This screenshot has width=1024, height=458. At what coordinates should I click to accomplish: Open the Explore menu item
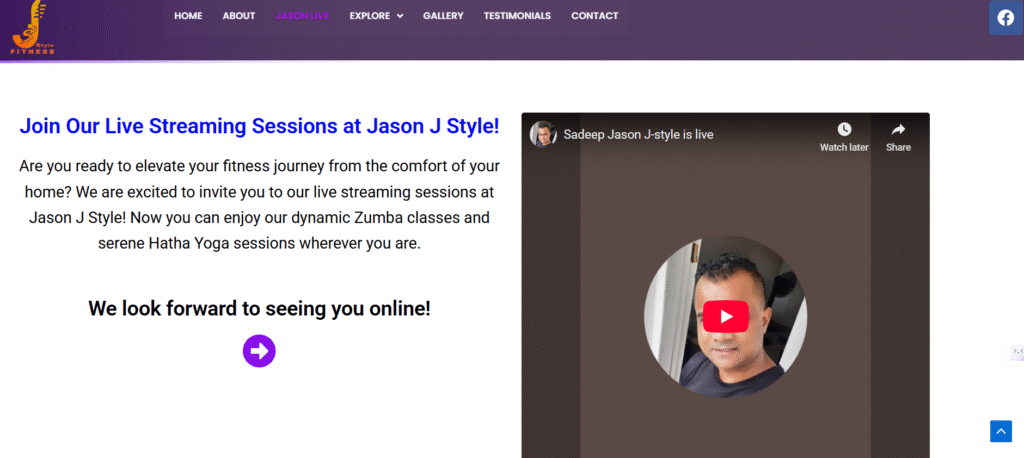click(x=369, y=16)
